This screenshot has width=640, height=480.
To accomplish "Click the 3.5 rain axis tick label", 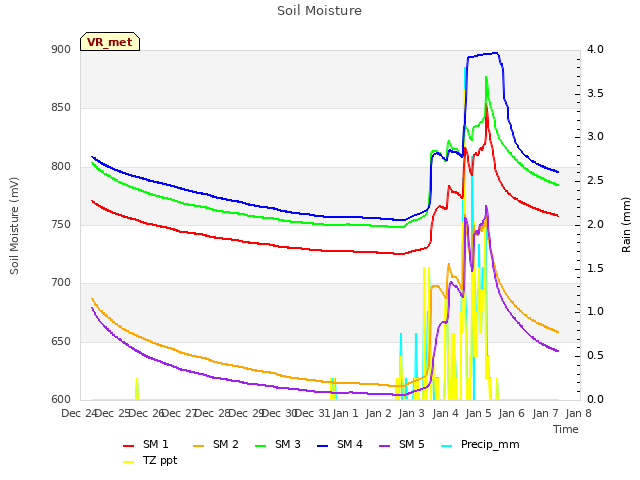I will (595, 93).
